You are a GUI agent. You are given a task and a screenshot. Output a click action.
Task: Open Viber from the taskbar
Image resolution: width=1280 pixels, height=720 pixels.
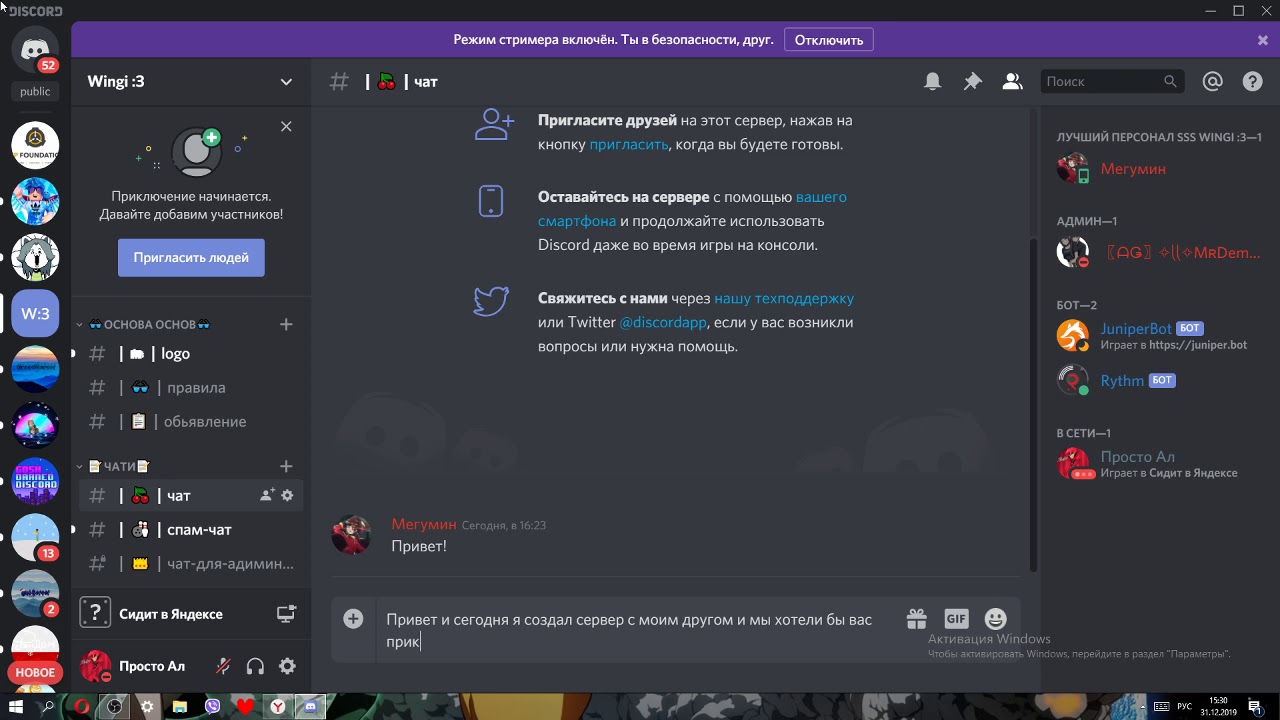212,706
